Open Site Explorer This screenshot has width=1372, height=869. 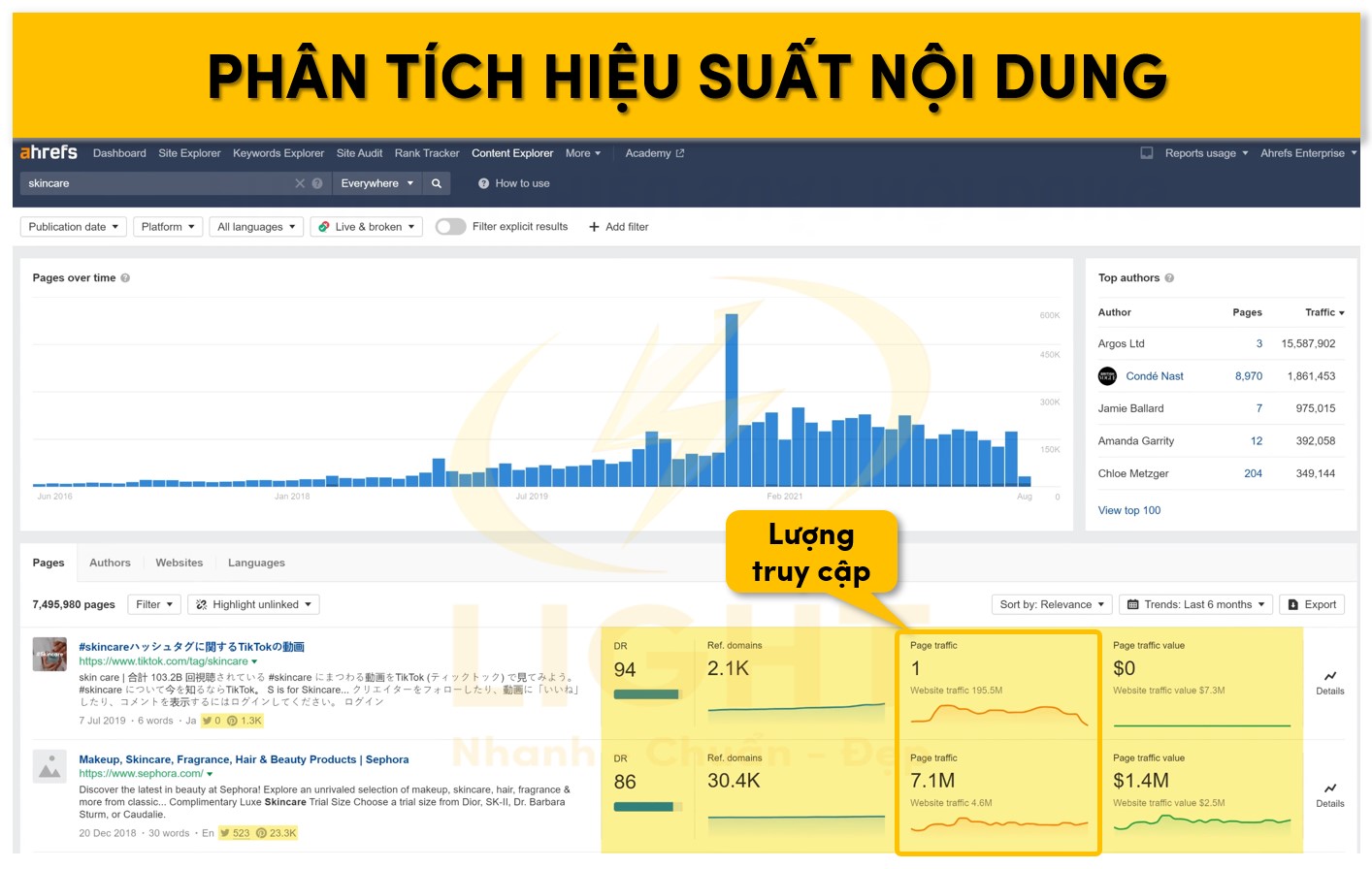[189, 153]
